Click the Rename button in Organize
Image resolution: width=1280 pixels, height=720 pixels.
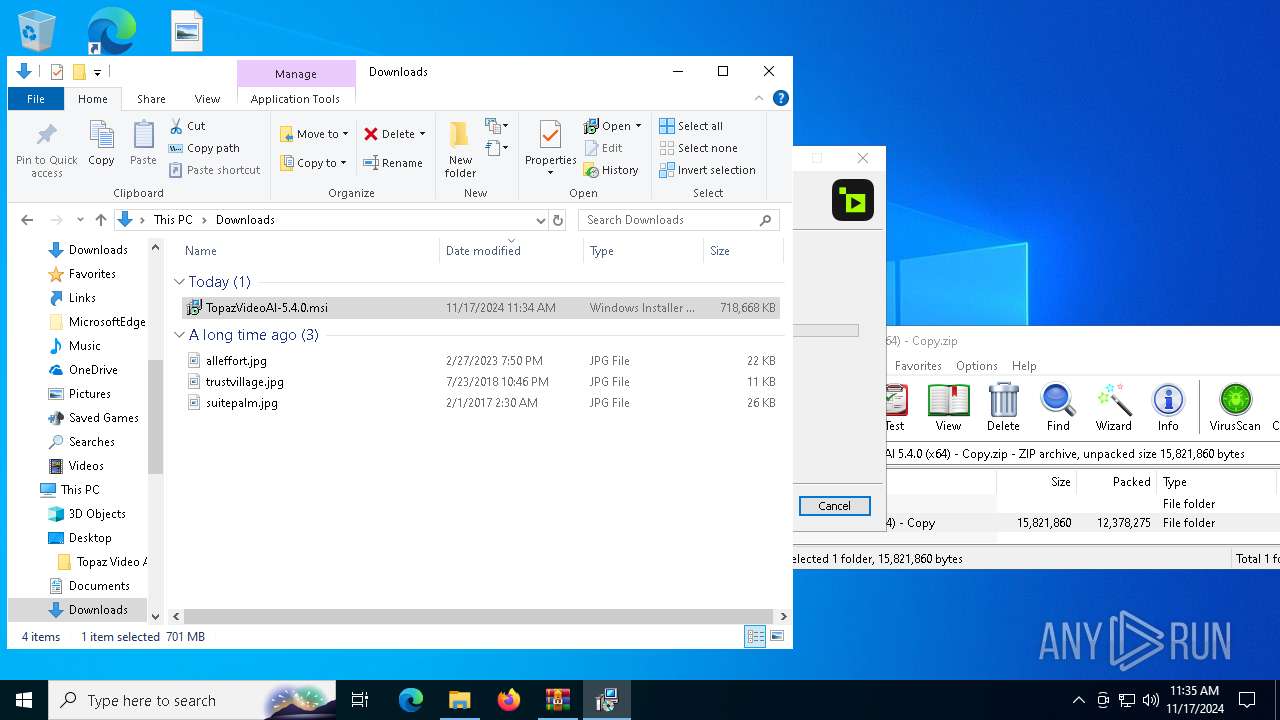393,163
